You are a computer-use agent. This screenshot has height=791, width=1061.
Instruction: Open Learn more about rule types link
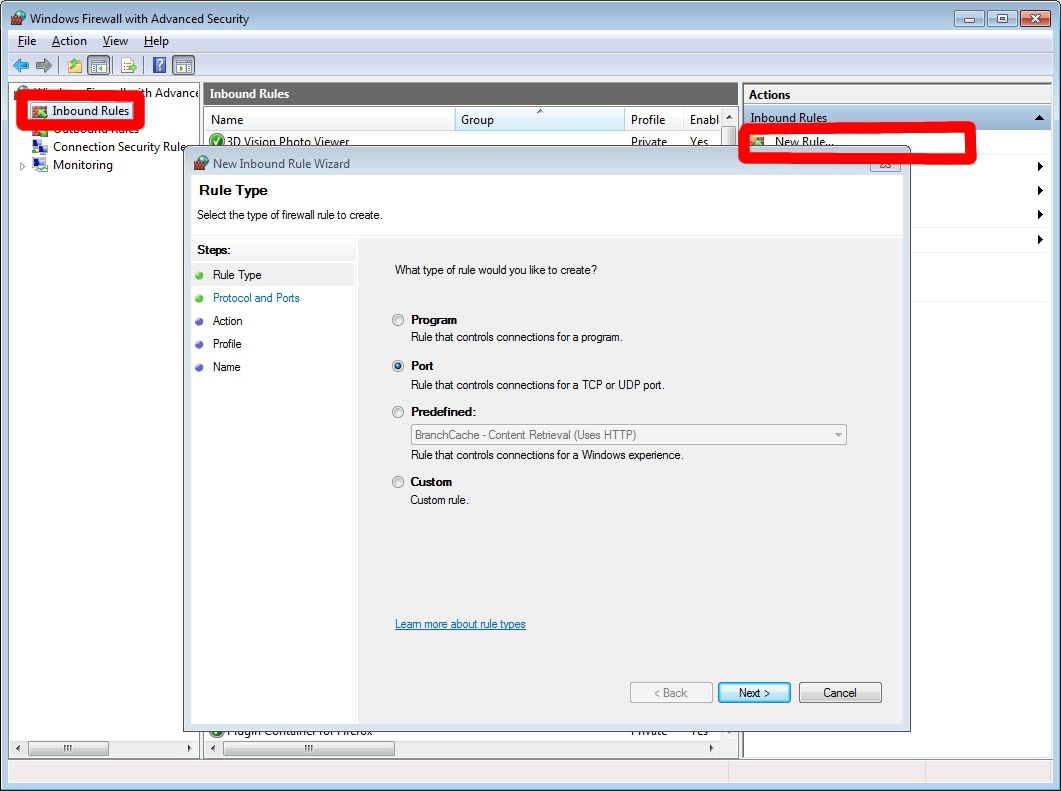pyautogui.click(x=460, y=624)
